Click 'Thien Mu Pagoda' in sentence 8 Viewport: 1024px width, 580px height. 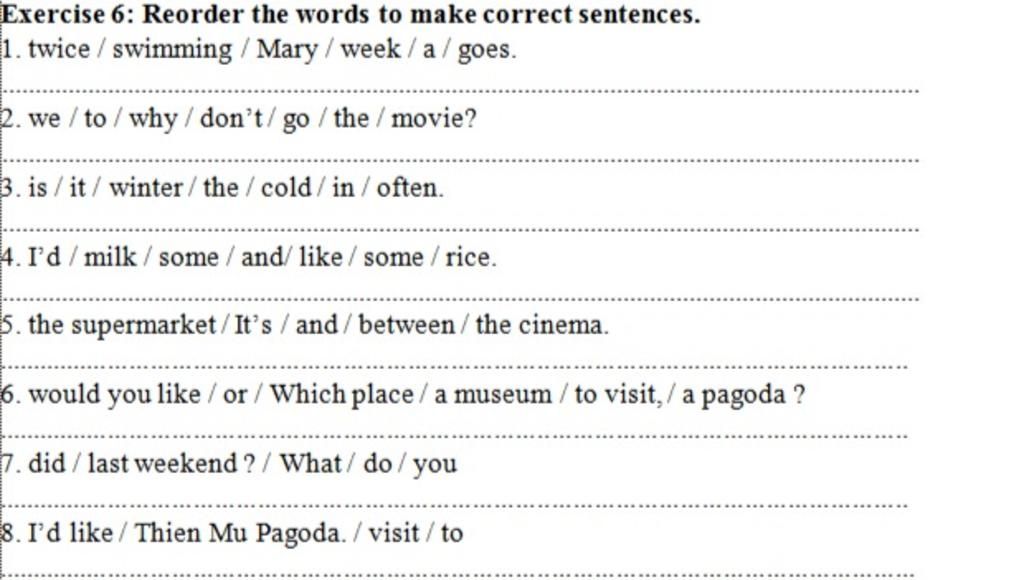tap(238, 534)
